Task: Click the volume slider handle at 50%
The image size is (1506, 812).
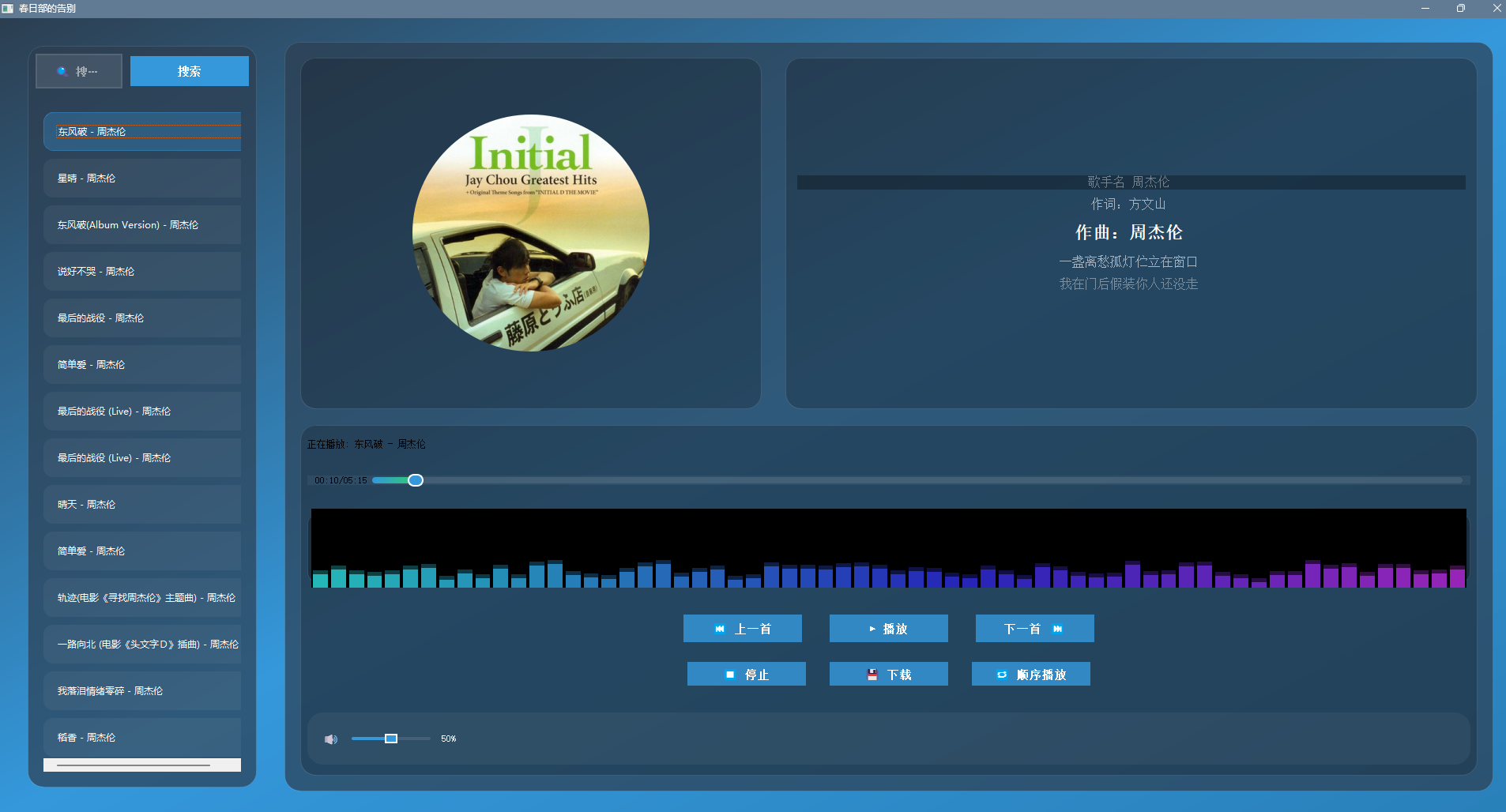Action: click(391, 739)
